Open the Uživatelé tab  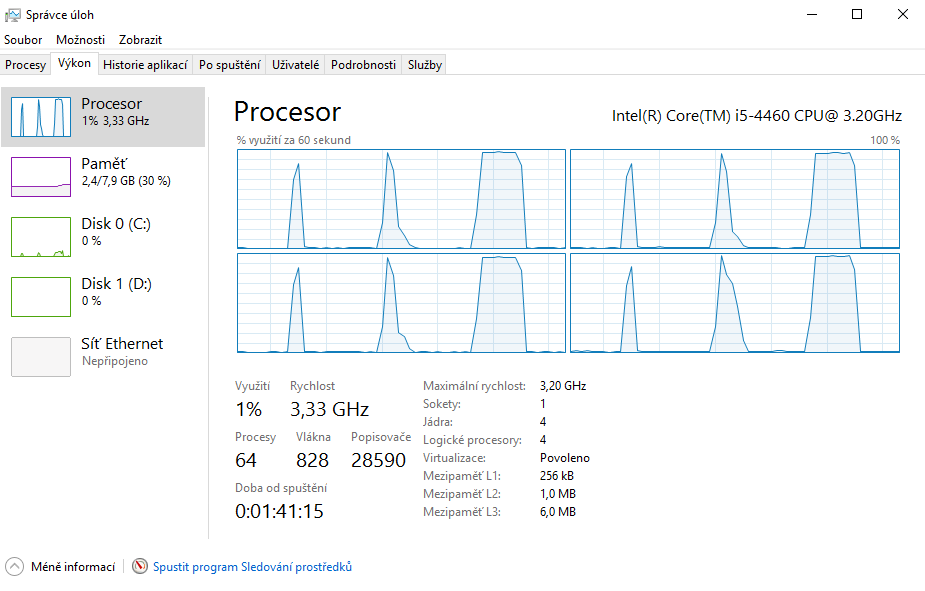point(296,65)
